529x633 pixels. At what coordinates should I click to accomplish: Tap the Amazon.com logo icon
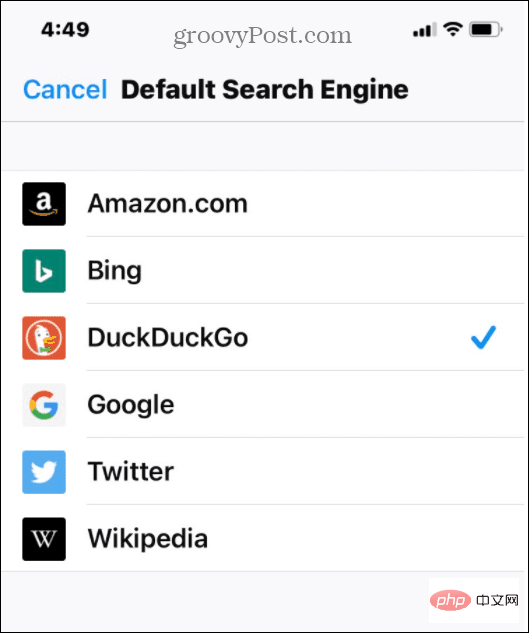[44, 204]
